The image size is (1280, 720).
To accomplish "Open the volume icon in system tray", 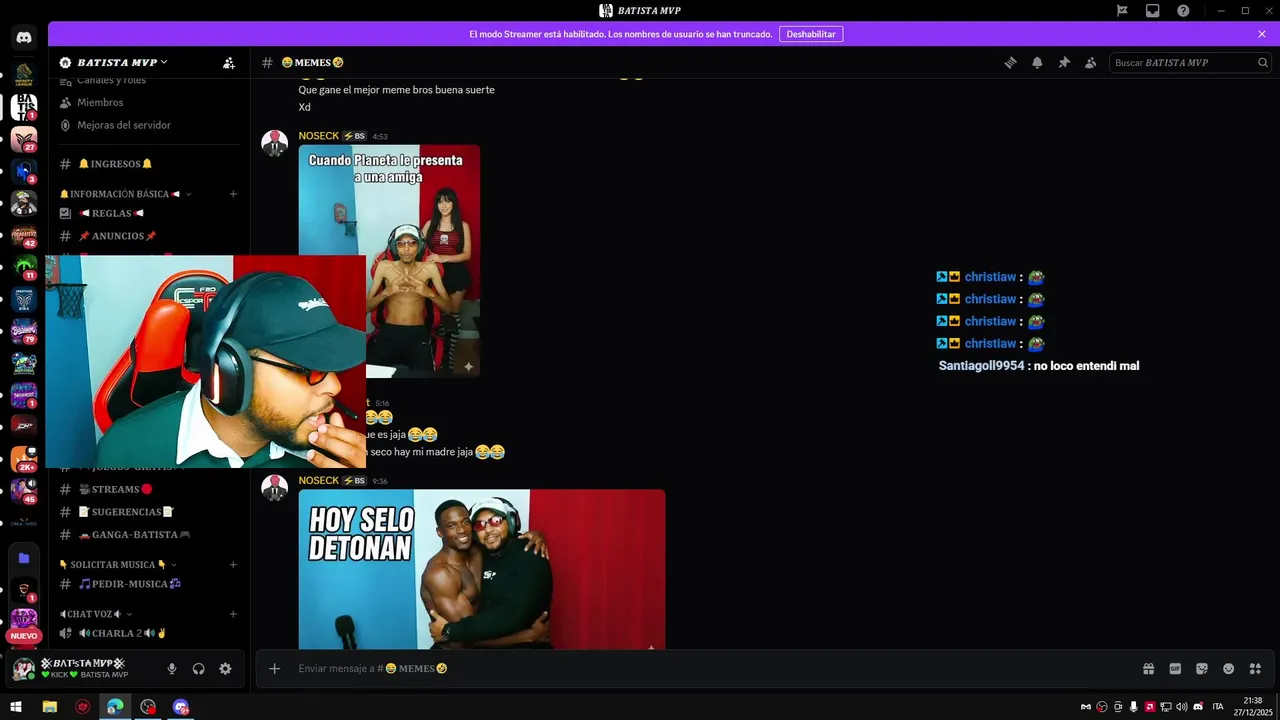I will point(1182,707).
